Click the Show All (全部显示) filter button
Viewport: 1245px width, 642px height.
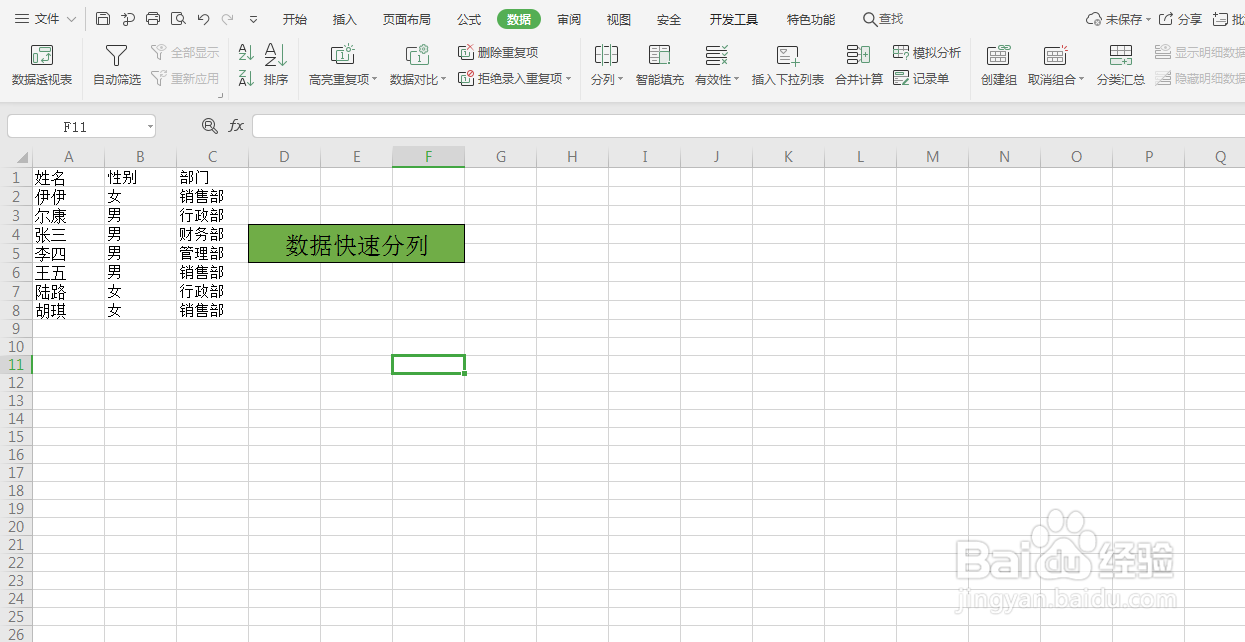pos(184,52)
